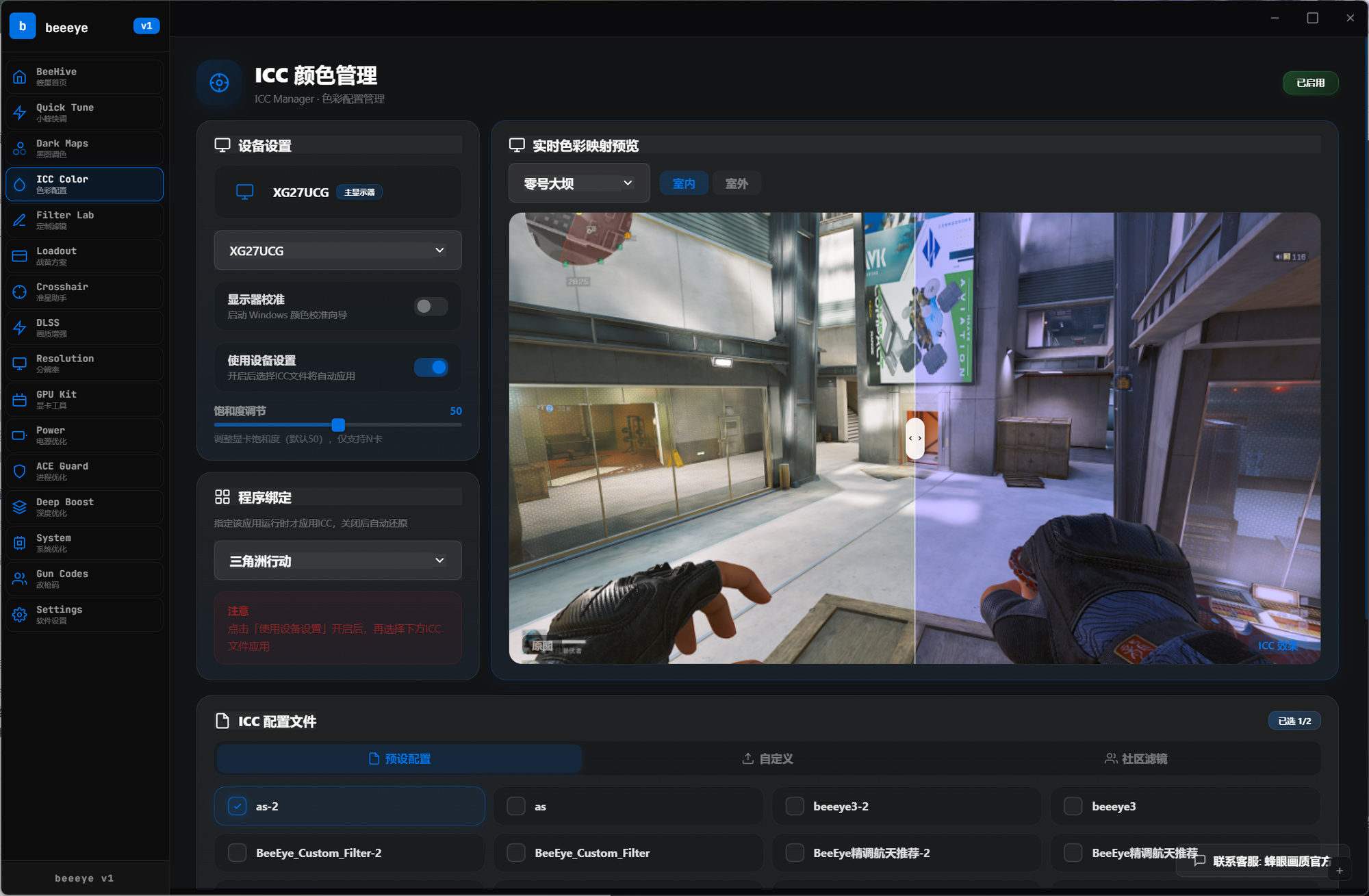Click the 已启用 status button

pos(1310,83)
